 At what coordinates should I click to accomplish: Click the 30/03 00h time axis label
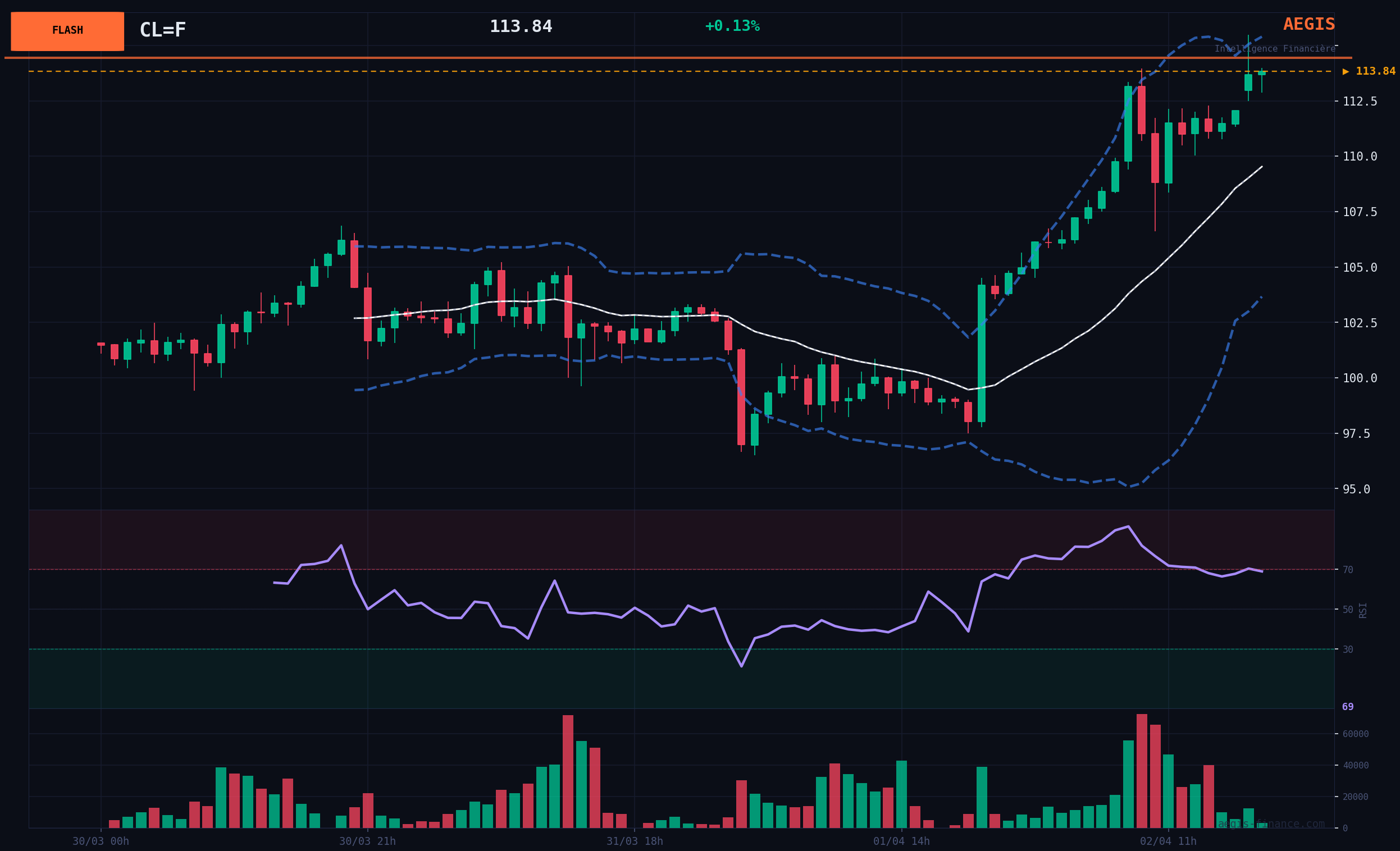(101, 841)
